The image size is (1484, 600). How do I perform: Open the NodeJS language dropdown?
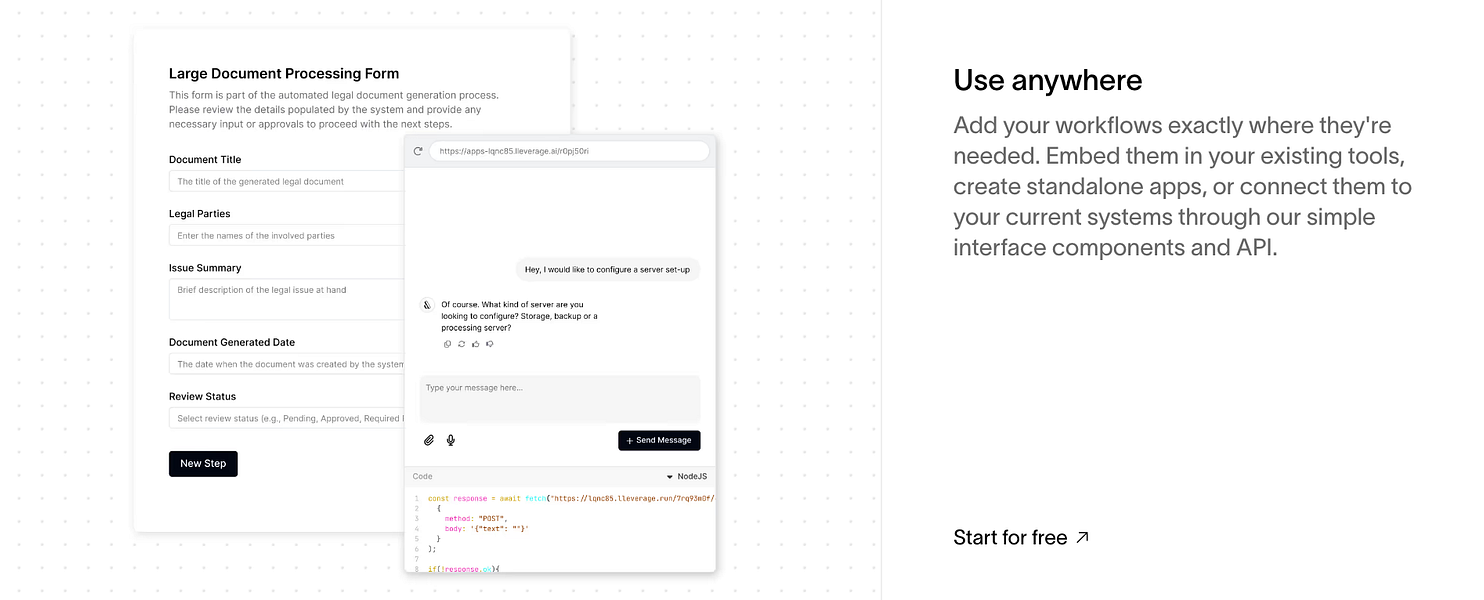(687, 477)
